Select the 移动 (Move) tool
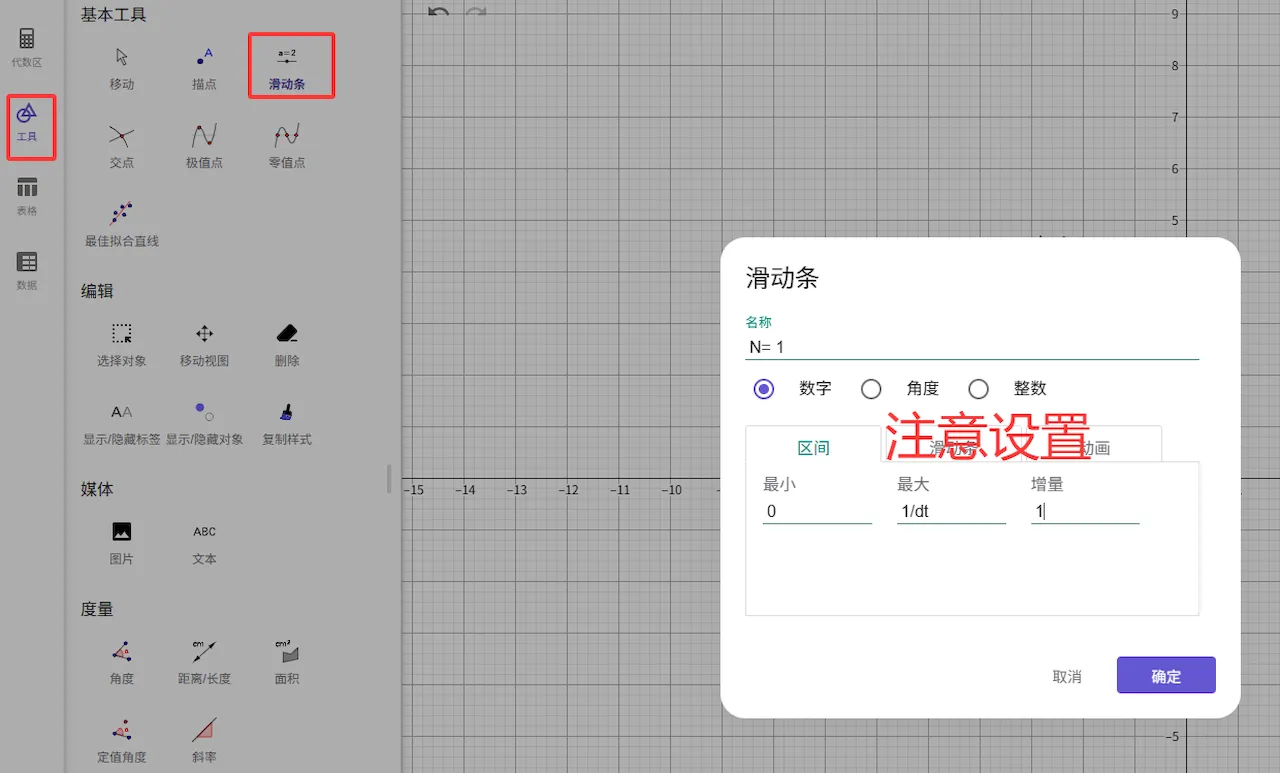The height and width of the screenshot is (773, 1280). point(121,67)
